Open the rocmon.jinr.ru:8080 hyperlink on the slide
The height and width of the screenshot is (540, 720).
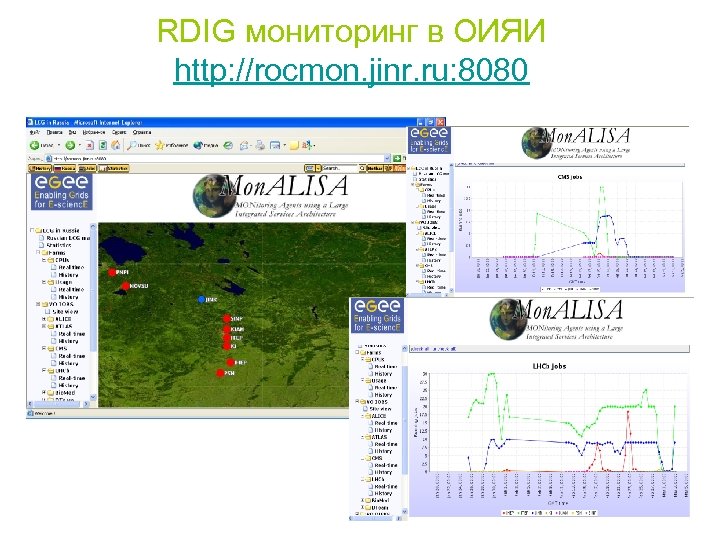tap(351, 70)
